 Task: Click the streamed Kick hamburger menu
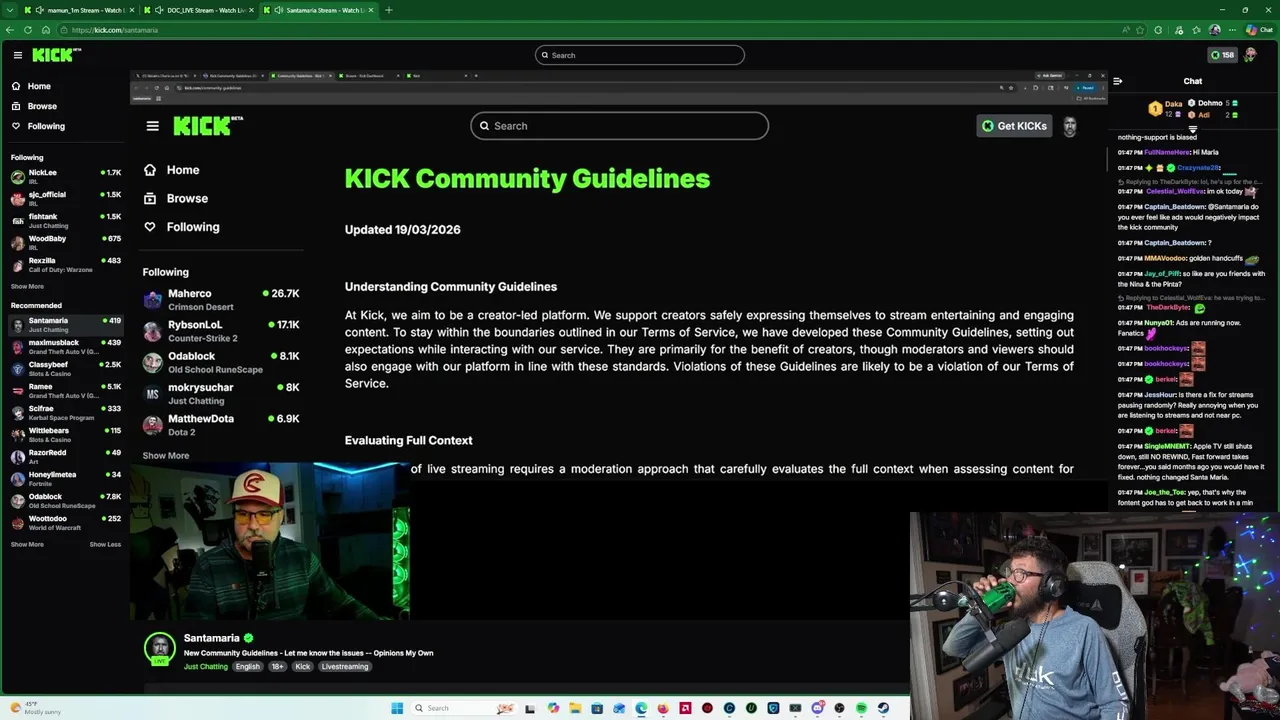(152, 126)
